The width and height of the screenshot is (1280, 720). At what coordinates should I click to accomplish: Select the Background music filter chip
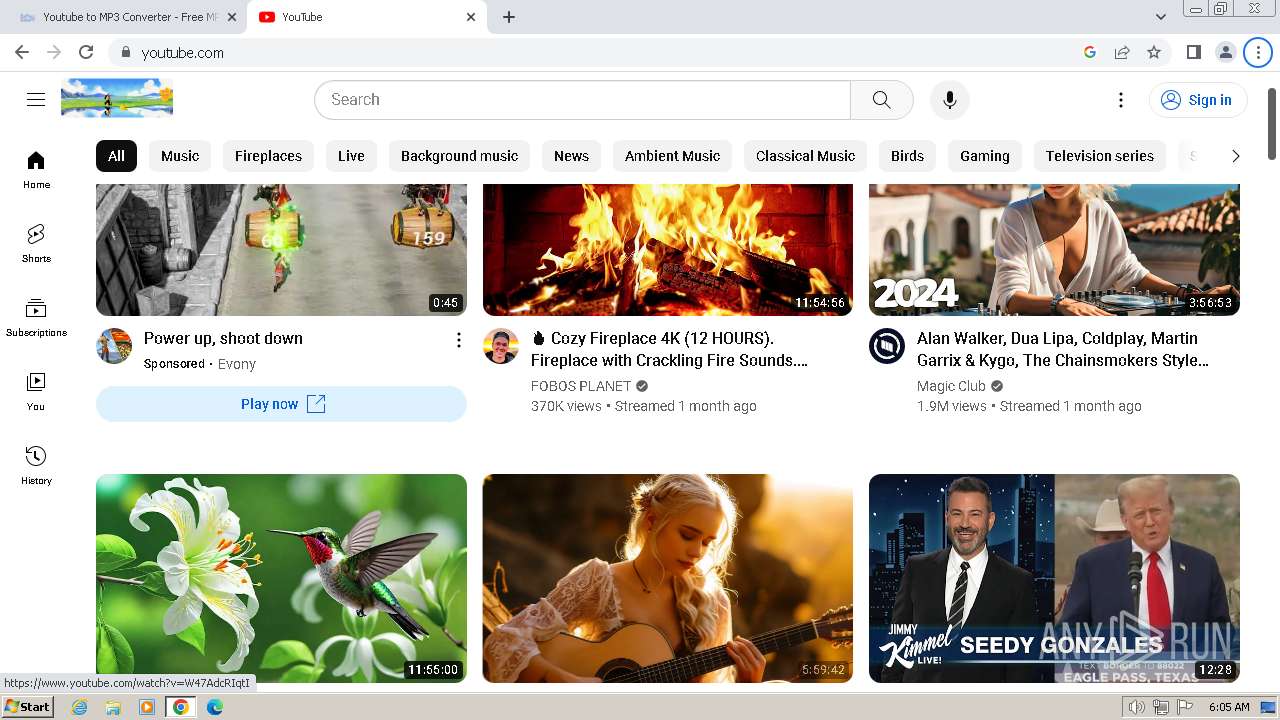click(459, 156)
